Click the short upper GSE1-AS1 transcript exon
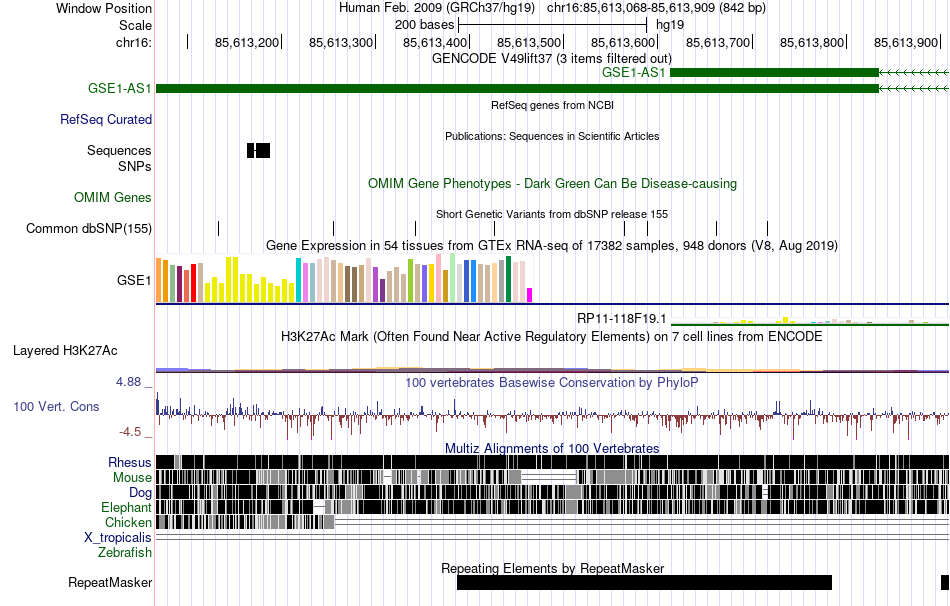The width and height of the screenshot is (950, 606). (x=774, y=73)
